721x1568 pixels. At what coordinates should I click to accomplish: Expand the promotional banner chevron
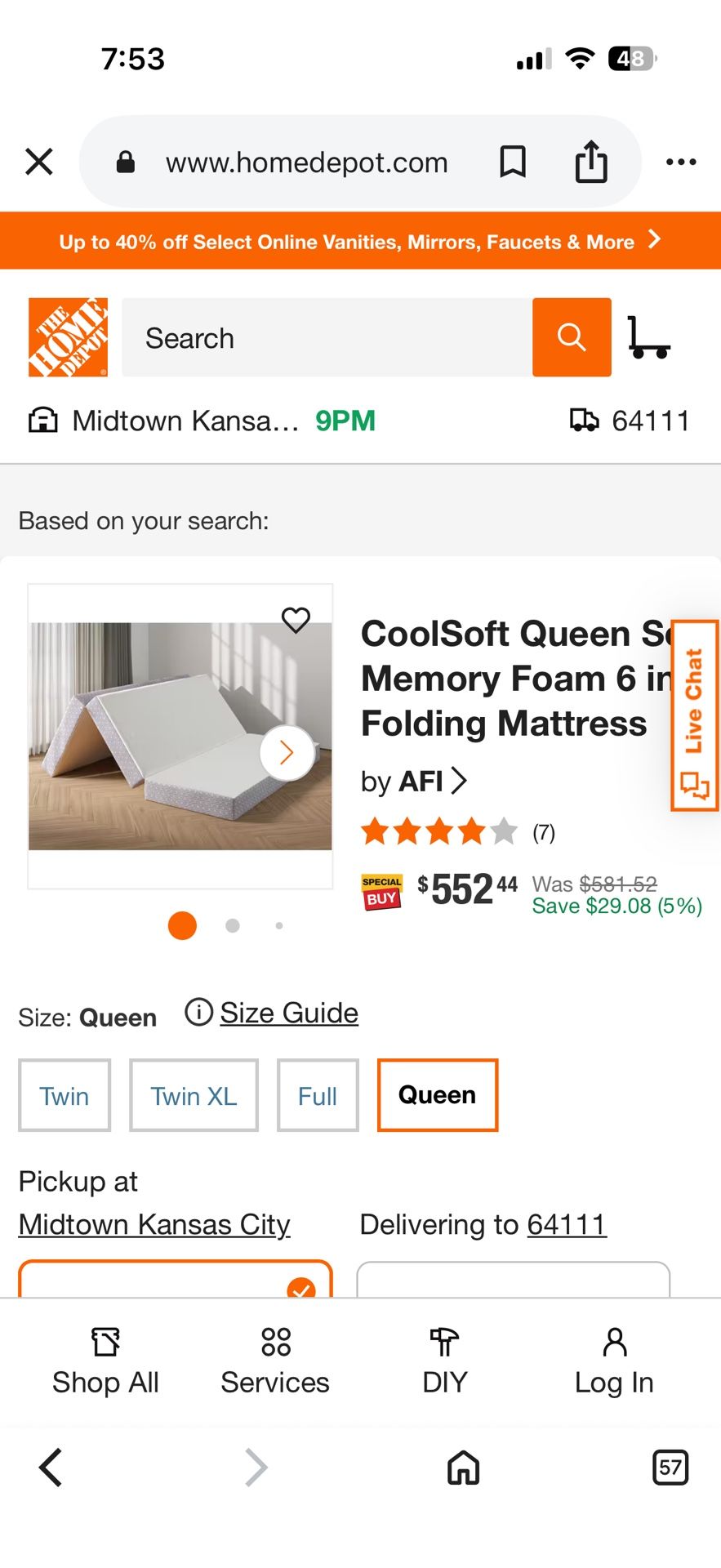(654, 240)
